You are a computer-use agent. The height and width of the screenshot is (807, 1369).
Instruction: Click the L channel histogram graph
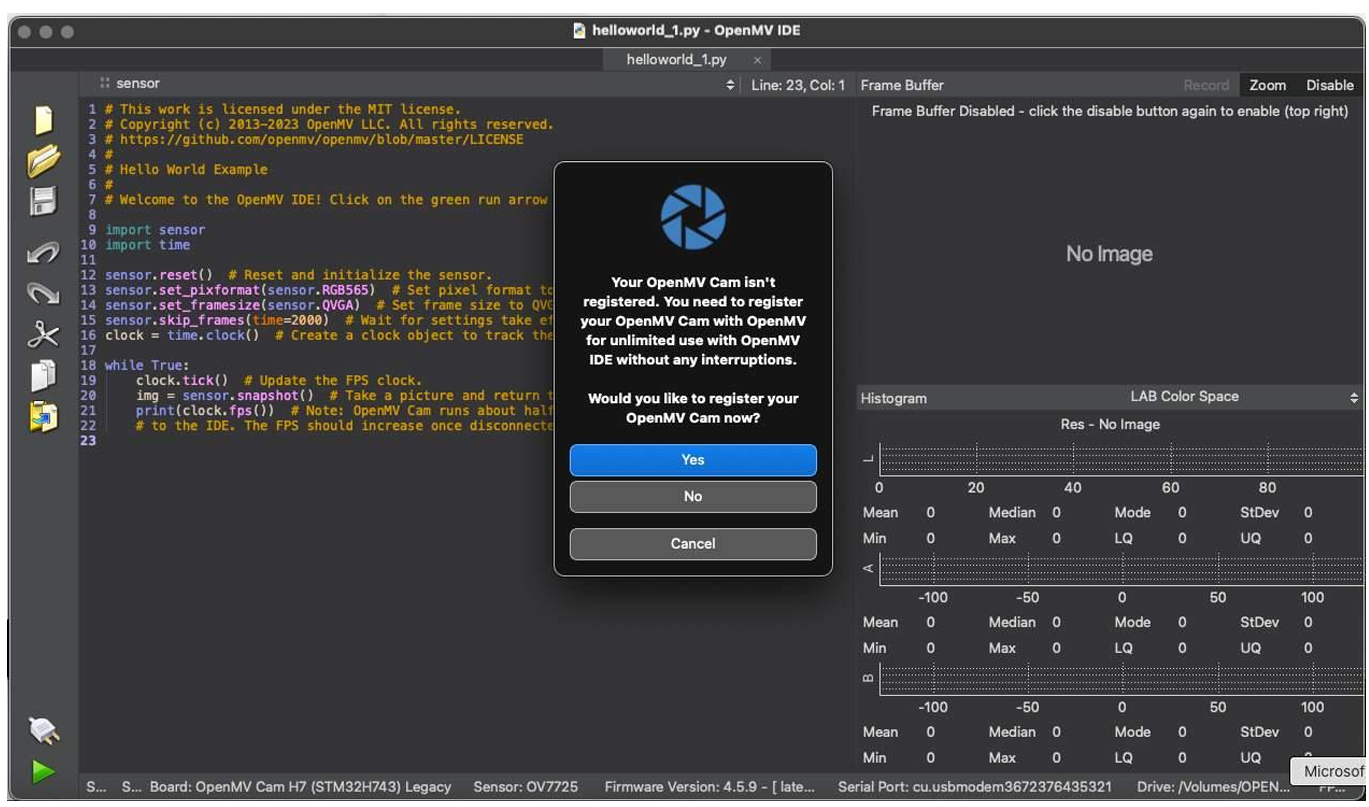[x=1120, y=459]
